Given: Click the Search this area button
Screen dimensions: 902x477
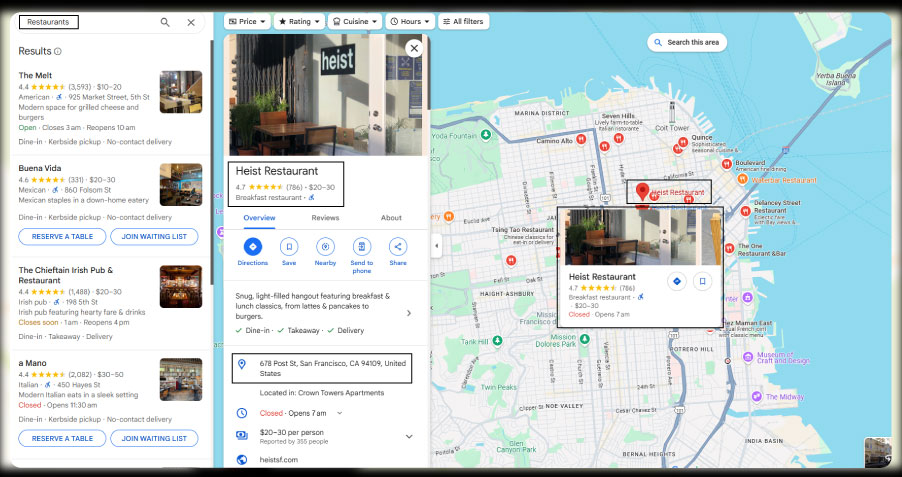Looking at the screenshot, I should pos(685,42).
